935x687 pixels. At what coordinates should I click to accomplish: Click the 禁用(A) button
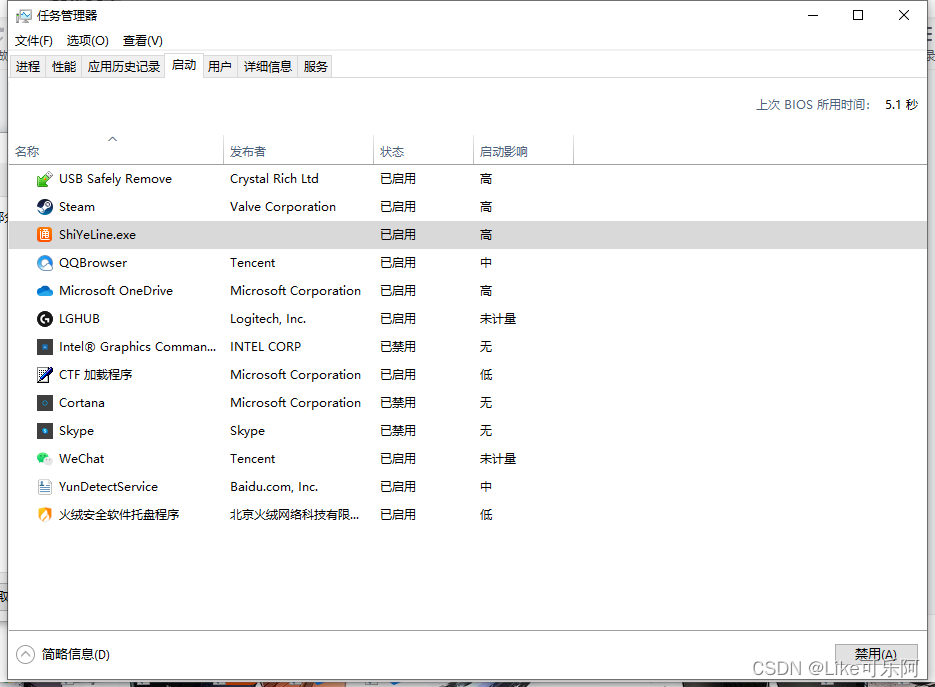875,654
